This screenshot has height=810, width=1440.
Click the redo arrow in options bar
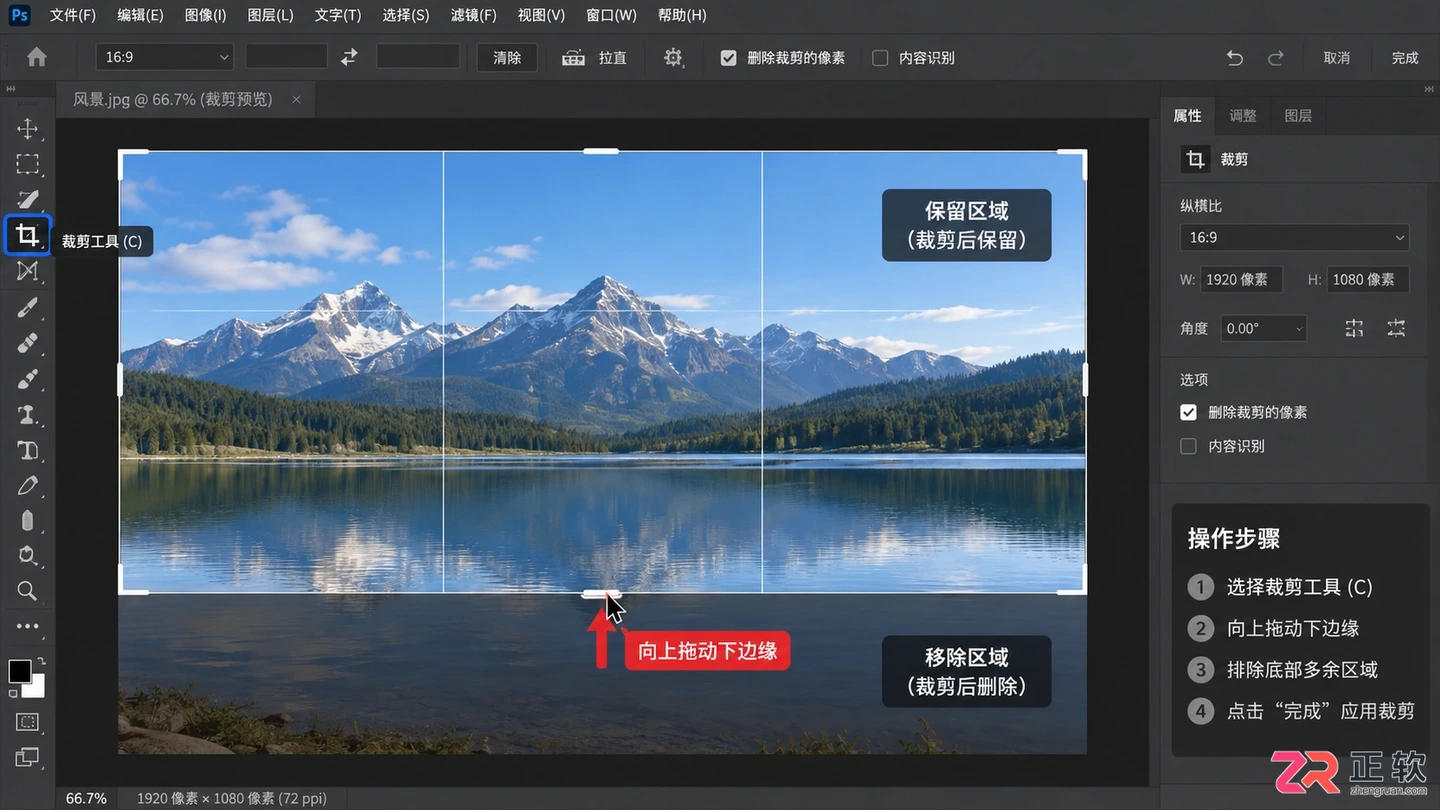pos(1275,58)
